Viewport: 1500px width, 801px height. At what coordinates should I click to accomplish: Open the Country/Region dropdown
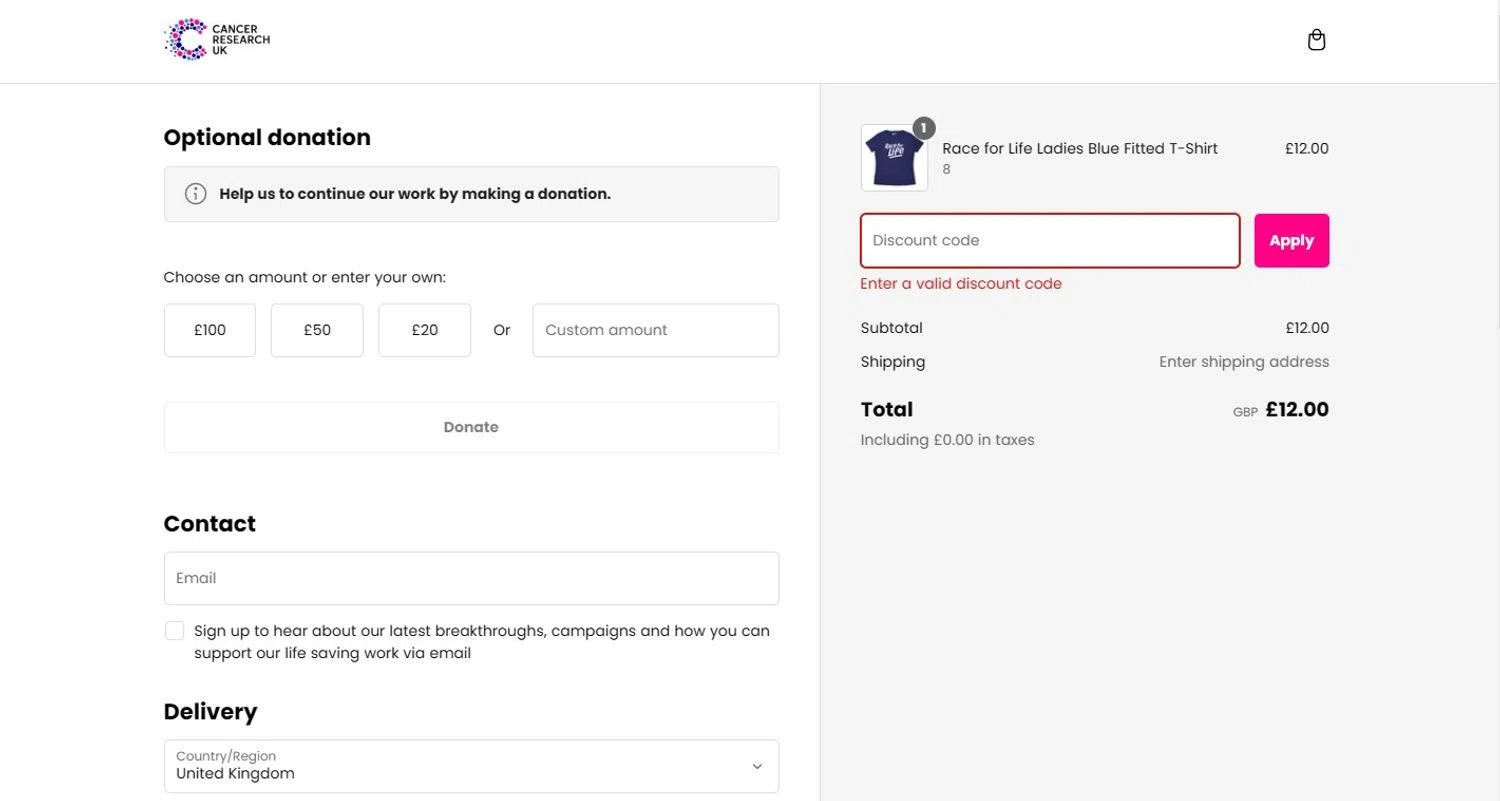[470, 766]
